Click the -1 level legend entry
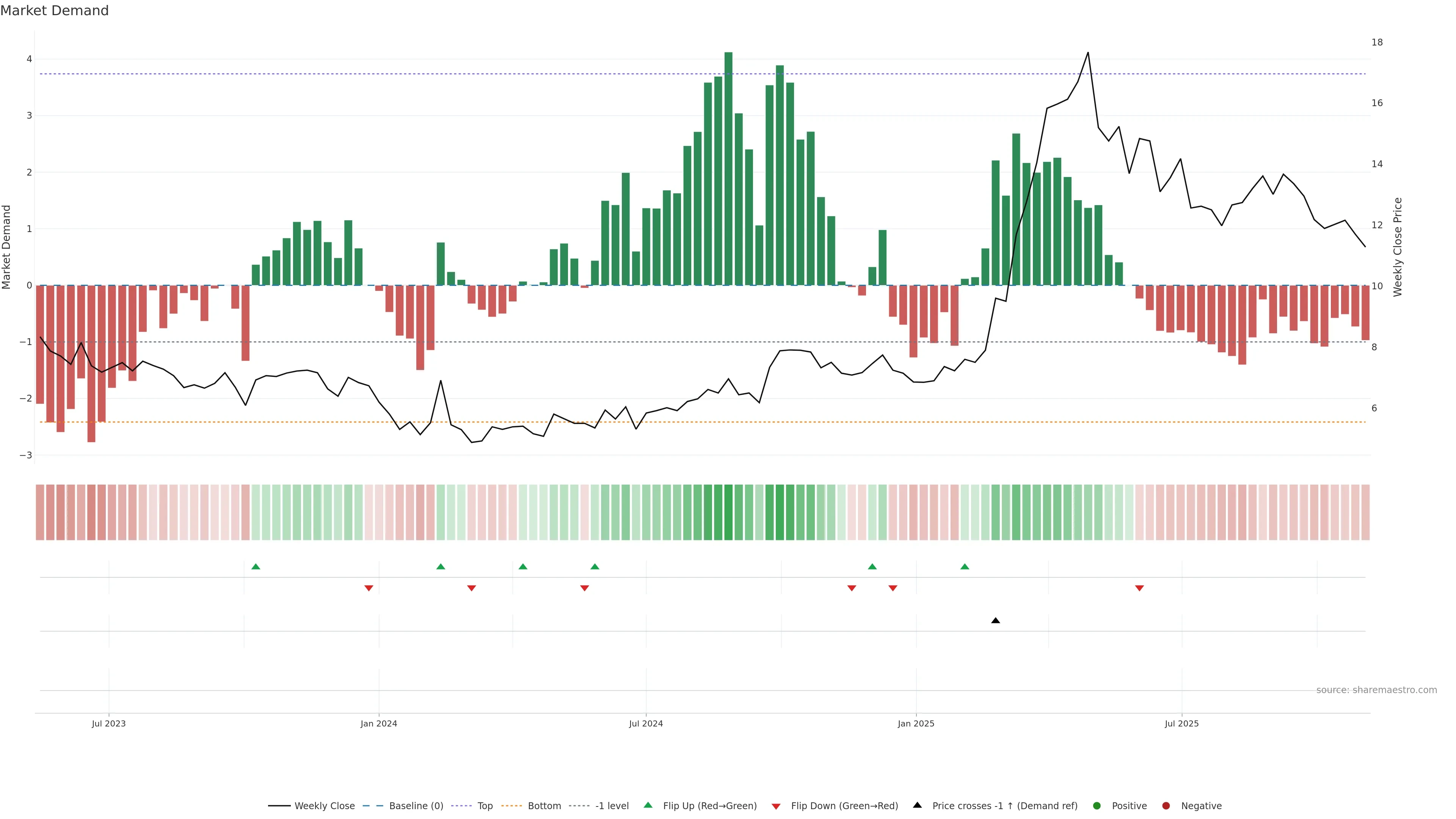Viewport: 1456px width, 819px height. (x=612, y=806)
